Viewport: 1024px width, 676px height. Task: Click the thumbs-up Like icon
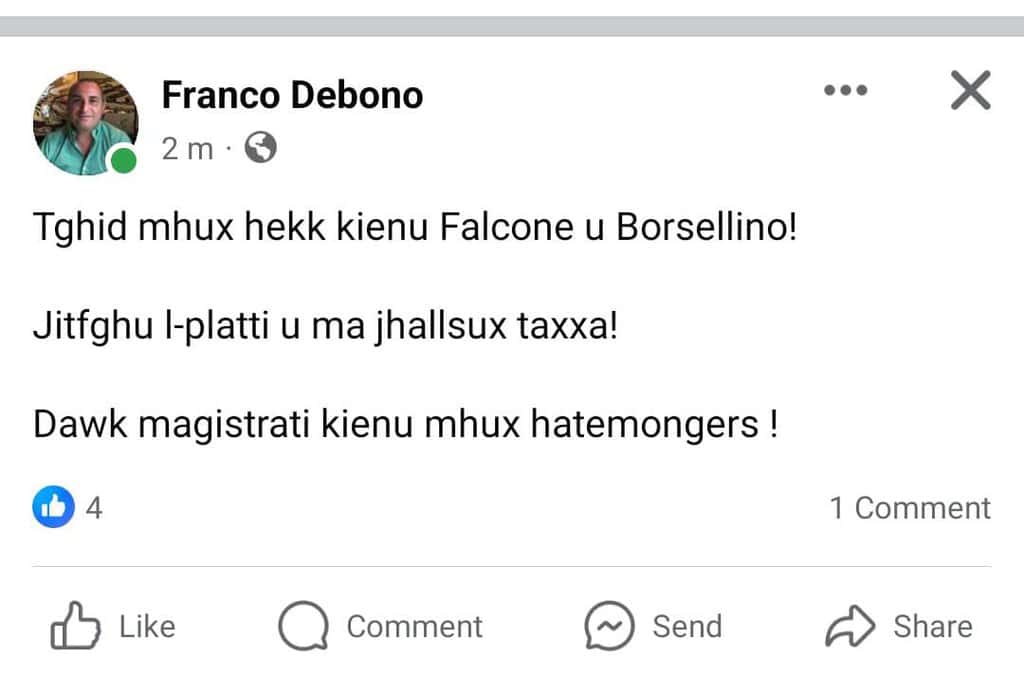pyautogui.click(x=75, y=627)
